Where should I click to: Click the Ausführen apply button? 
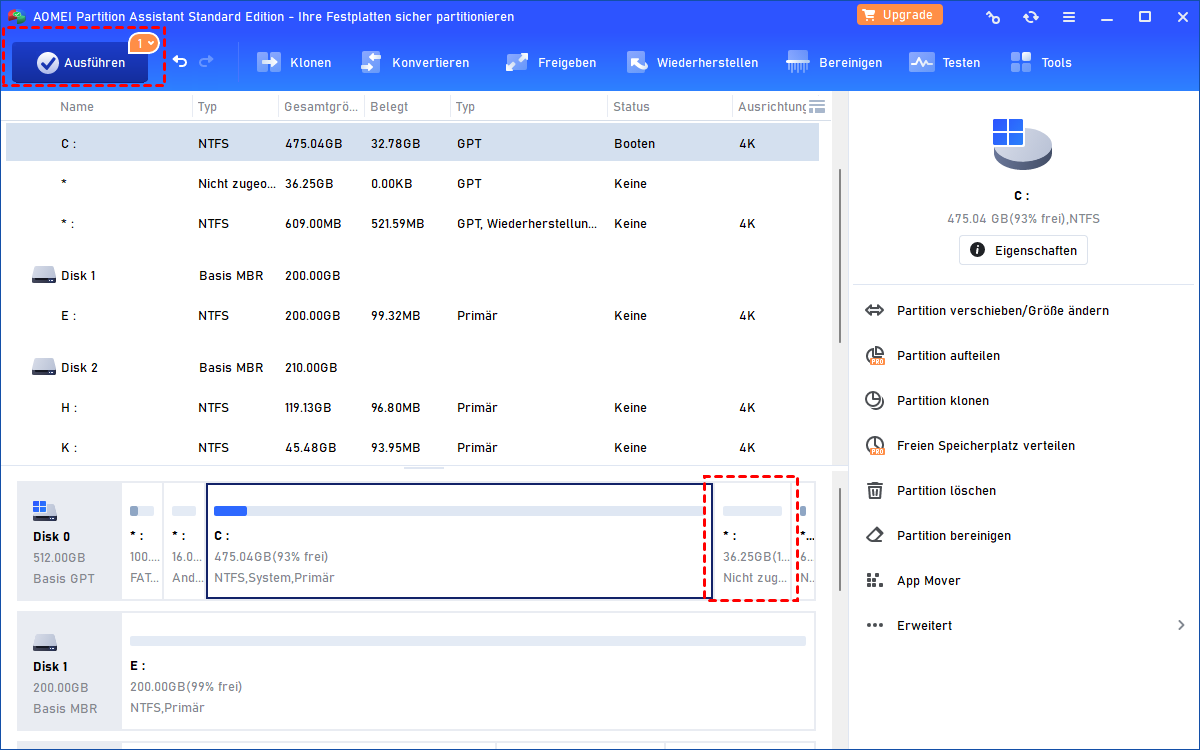point(80,62)
